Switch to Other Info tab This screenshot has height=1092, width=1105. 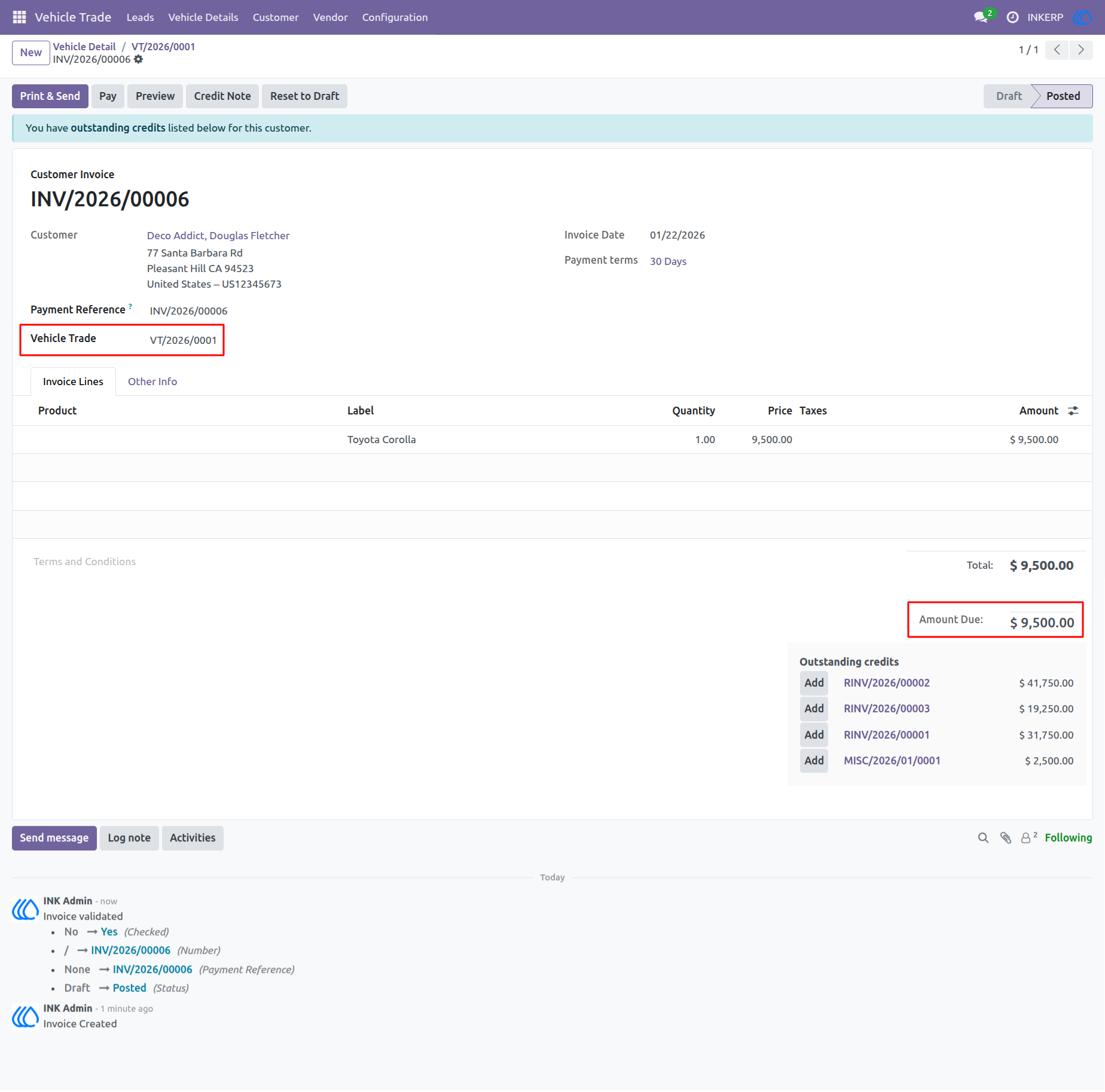(x=152, y=382)
